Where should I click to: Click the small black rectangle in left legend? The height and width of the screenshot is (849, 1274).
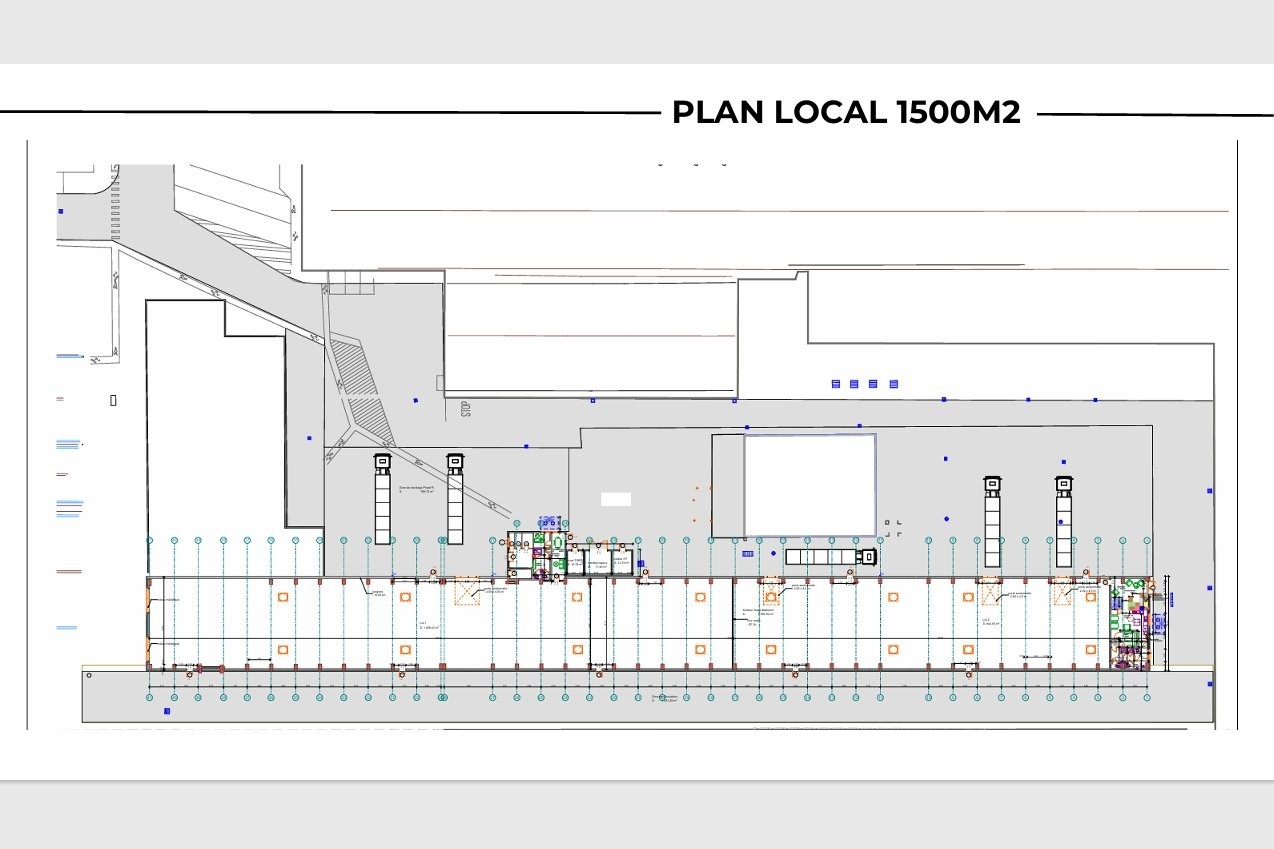113,400
